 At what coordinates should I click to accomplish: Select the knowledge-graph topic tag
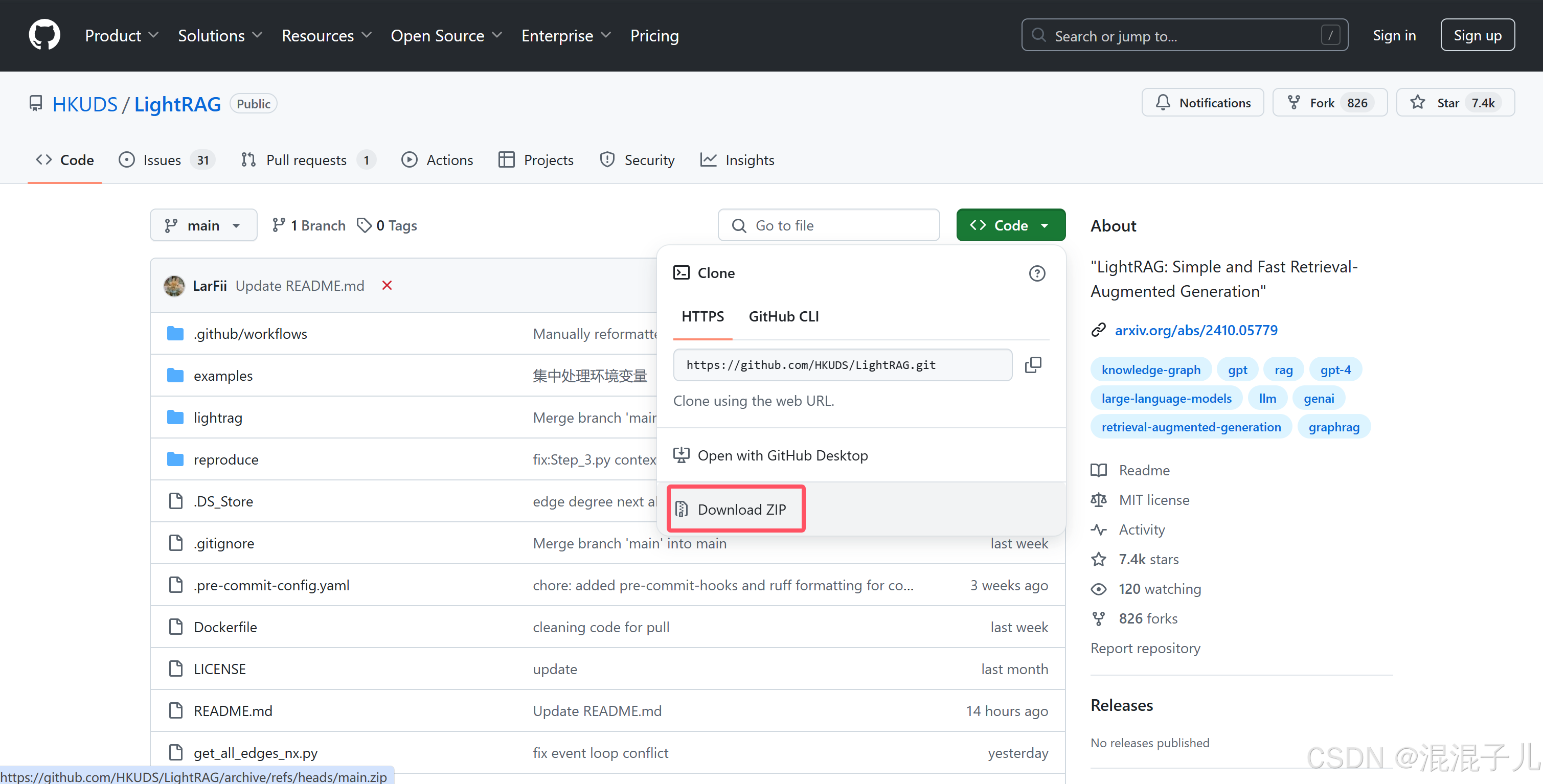[1151, 370]
